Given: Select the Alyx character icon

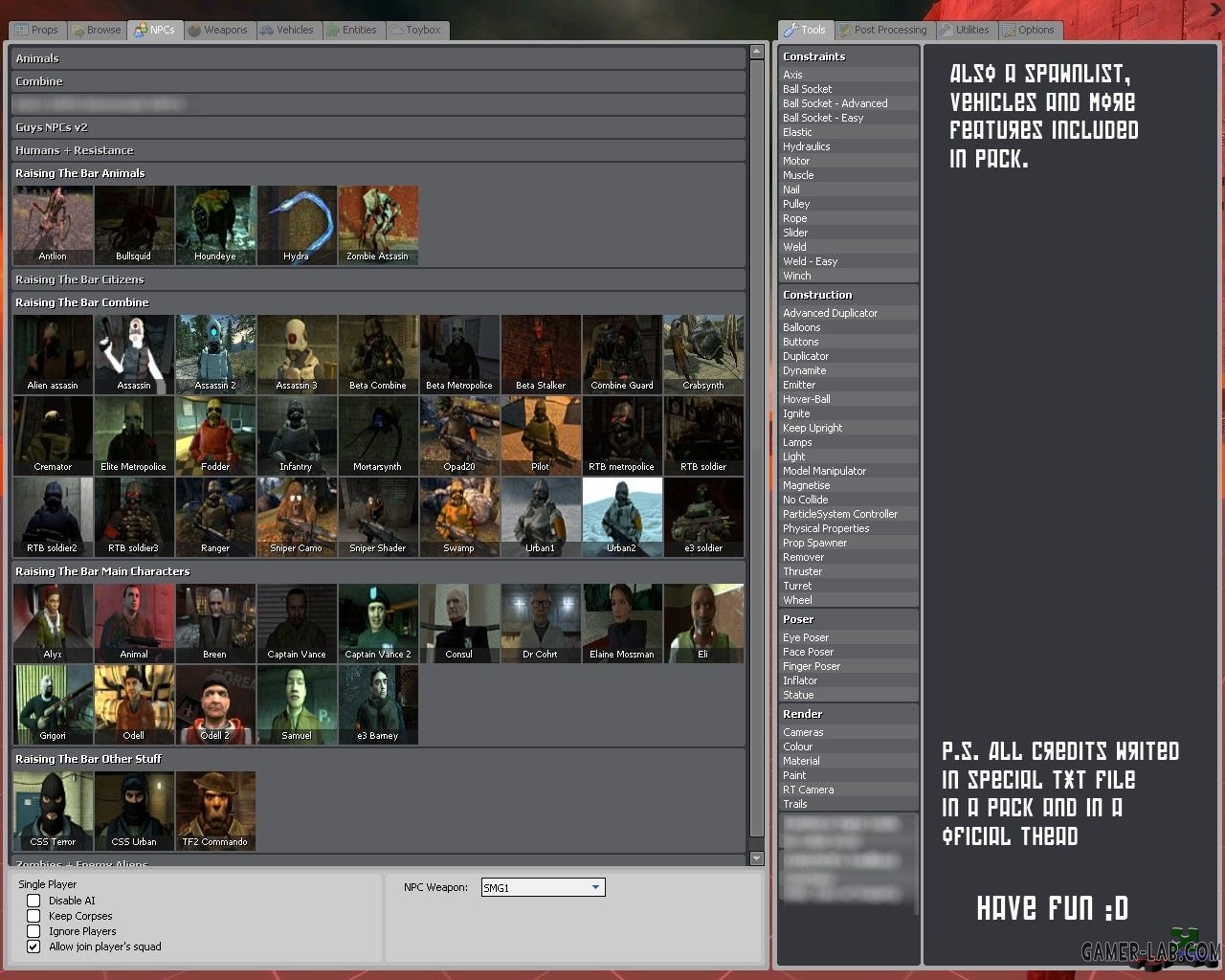Looking at the screenshot, I should tap(54, 624).
